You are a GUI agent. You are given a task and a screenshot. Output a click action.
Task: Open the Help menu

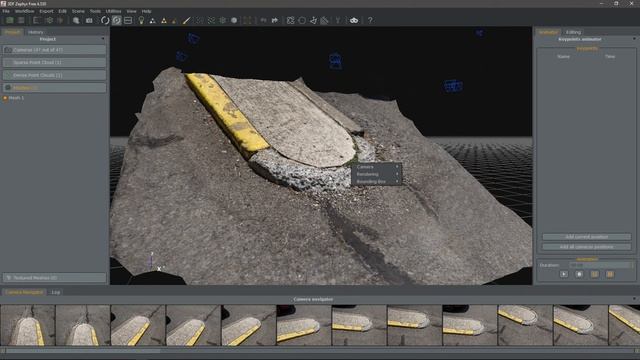pyautogui.click(x=147, y=11)
